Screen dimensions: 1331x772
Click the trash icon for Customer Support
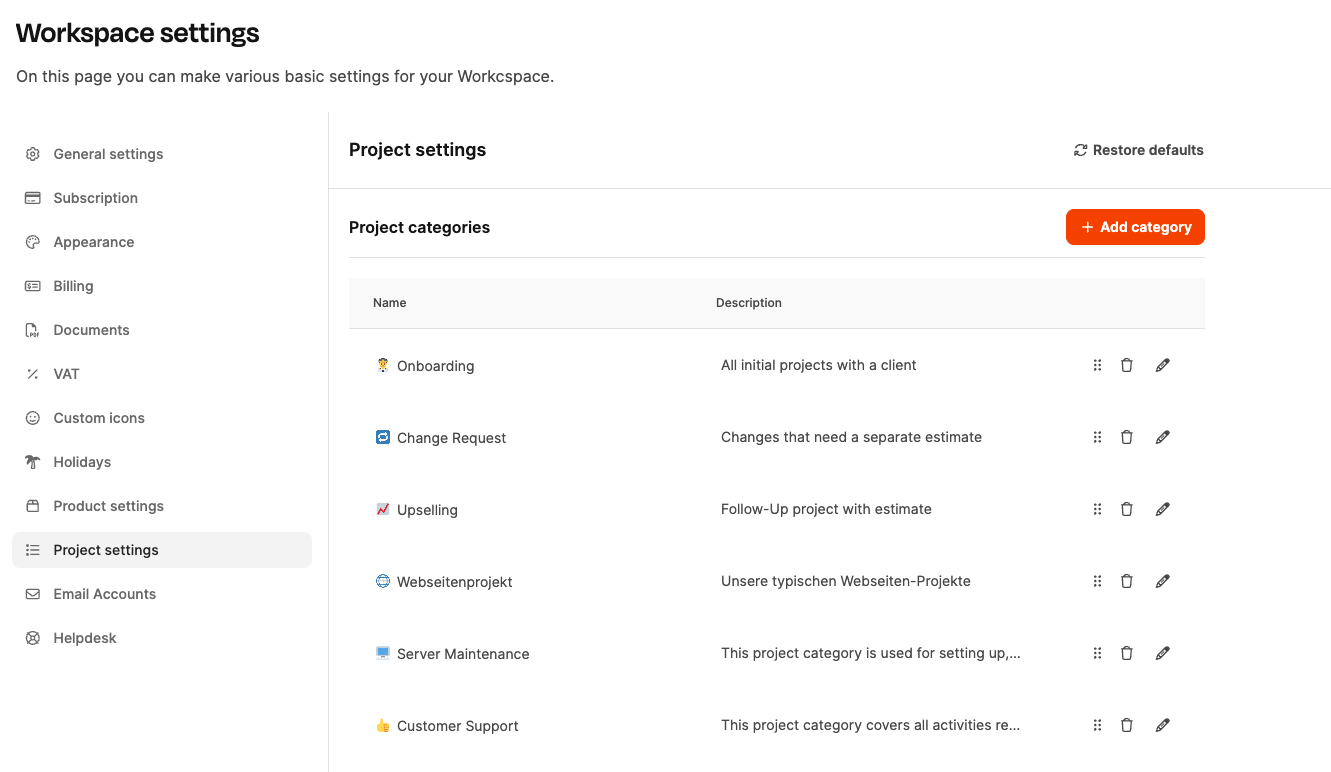pyautogui.click(x=1127, y=725)
